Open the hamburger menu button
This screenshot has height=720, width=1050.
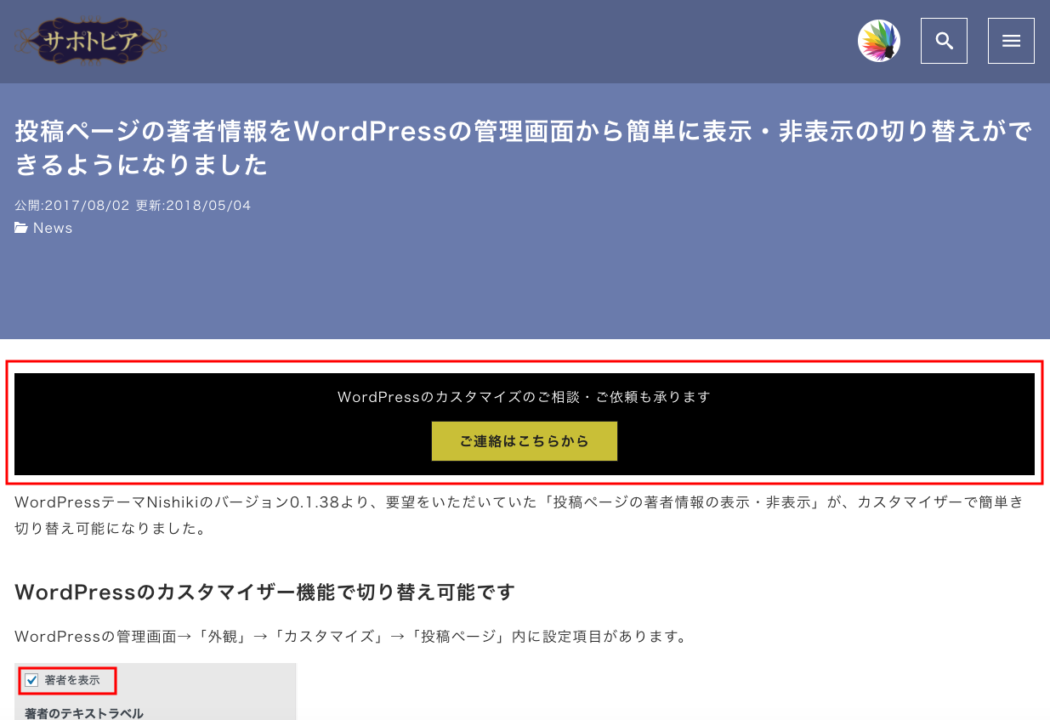point(1010,41)
